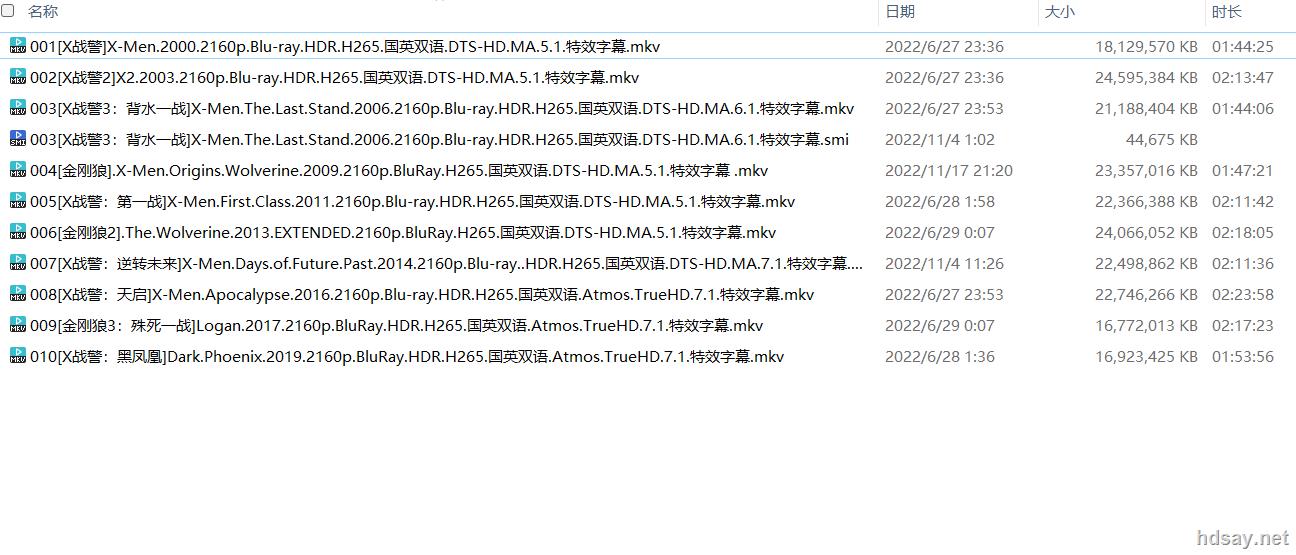Click the MKV icon of 010 Dark.Phoenix
This screenshot has width=1296, height=555.
click(18, 356)
